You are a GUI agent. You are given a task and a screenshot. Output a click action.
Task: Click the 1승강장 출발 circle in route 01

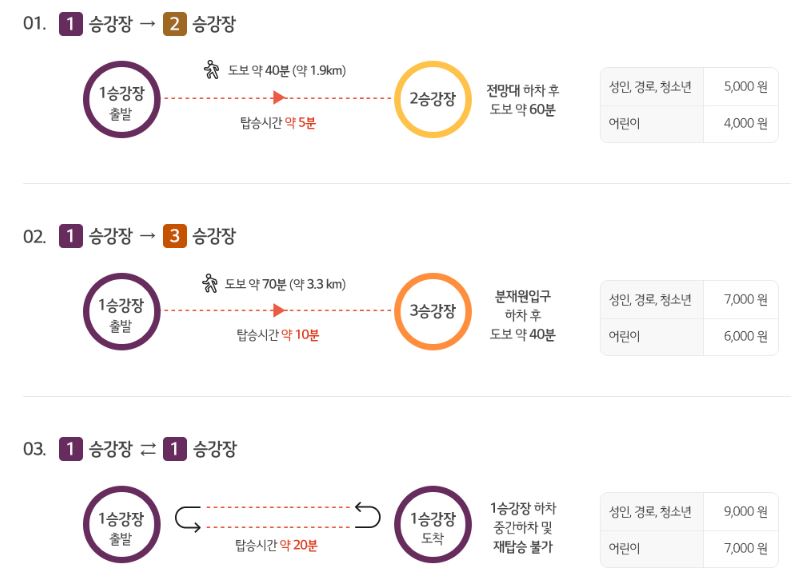click(x=122, y=99)
